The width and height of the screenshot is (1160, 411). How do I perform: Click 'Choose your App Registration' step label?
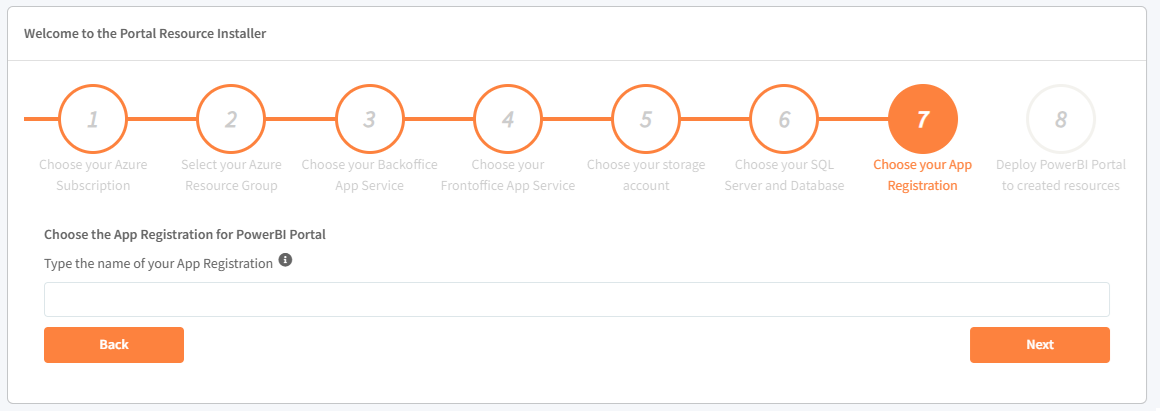tap(923, 175)
